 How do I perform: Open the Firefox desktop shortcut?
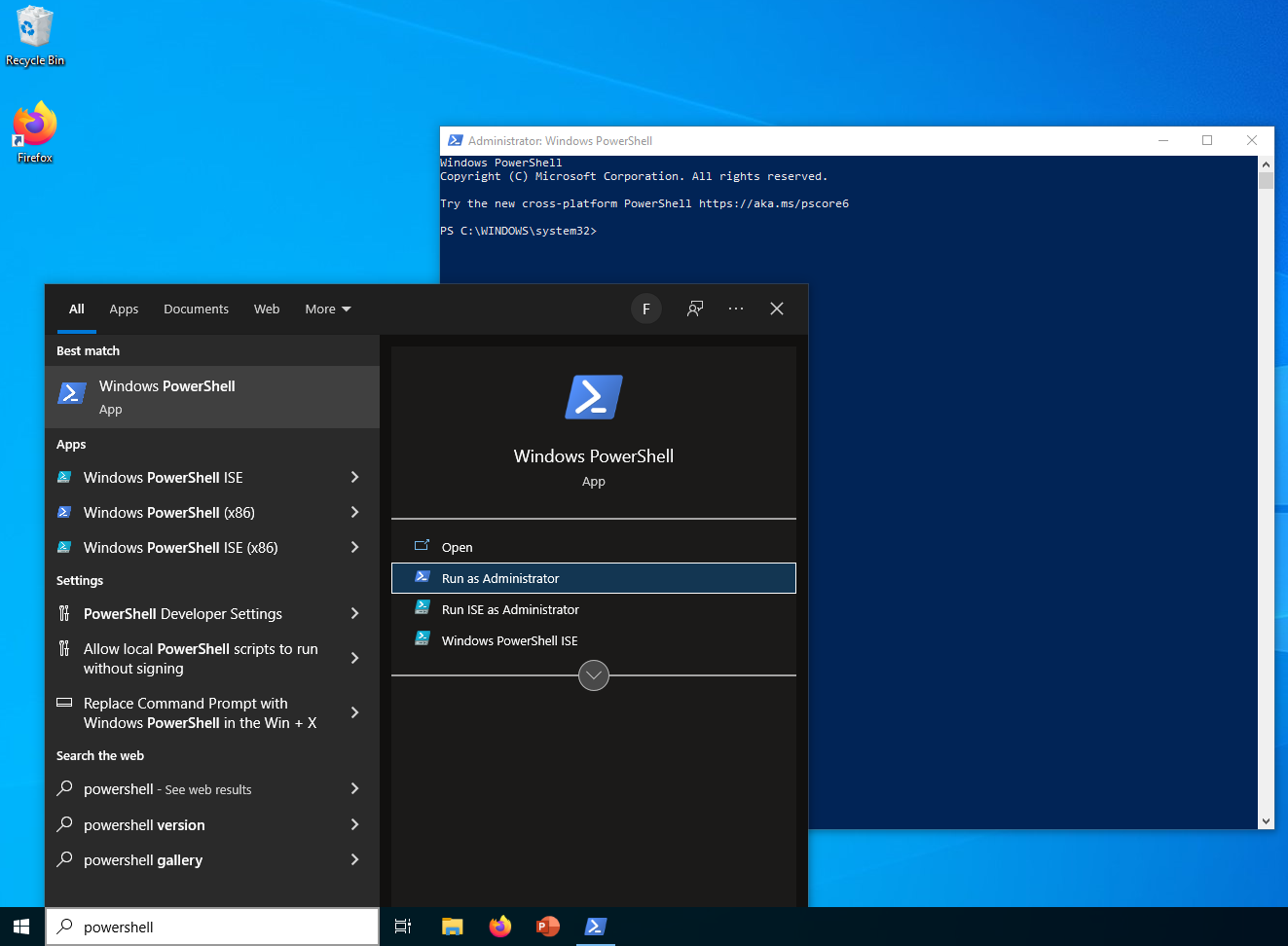coord(35,132)
